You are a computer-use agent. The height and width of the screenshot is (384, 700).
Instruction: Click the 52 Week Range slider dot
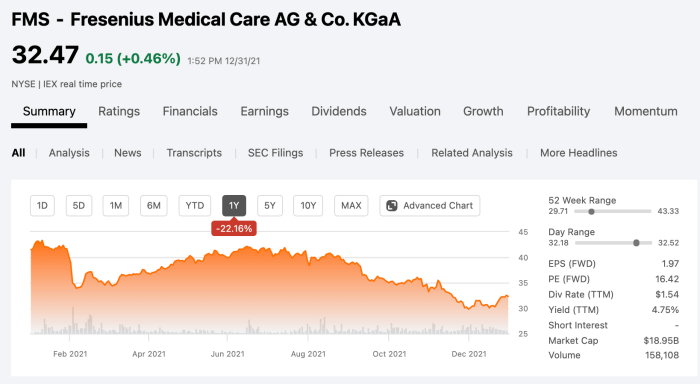coord(592,212)
